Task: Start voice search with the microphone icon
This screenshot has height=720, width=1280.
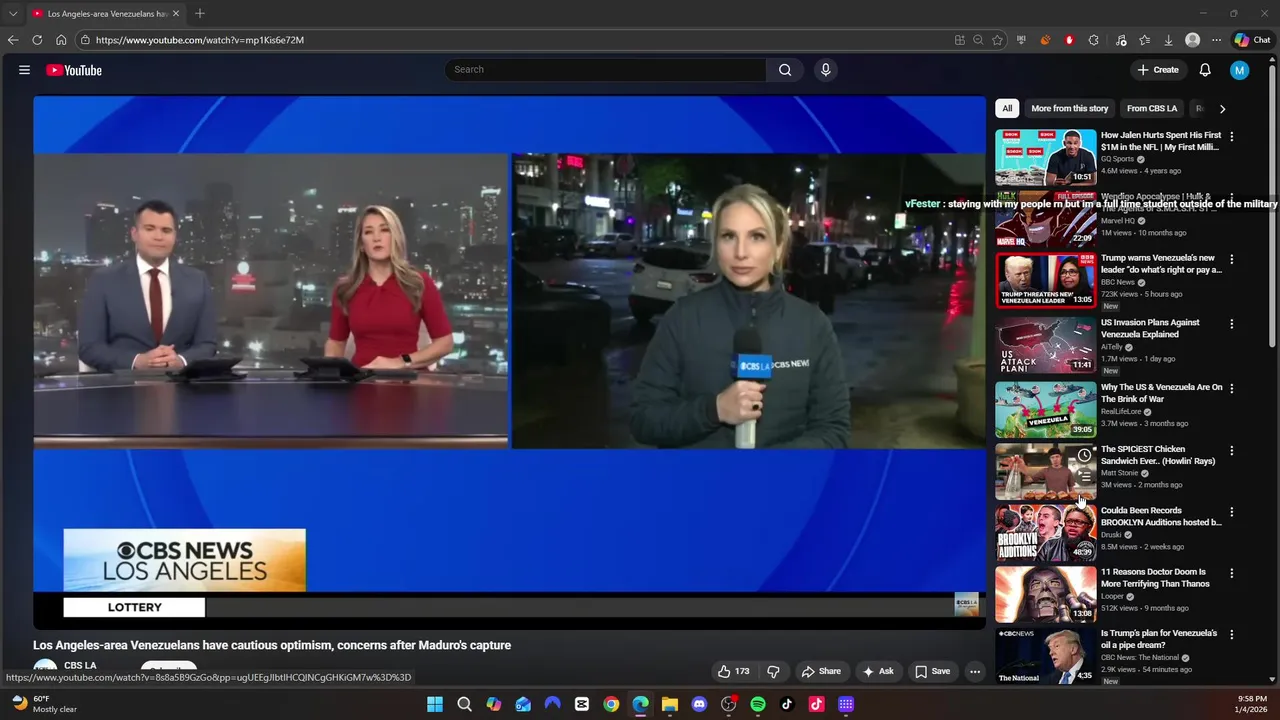Action: coord(825,70)
